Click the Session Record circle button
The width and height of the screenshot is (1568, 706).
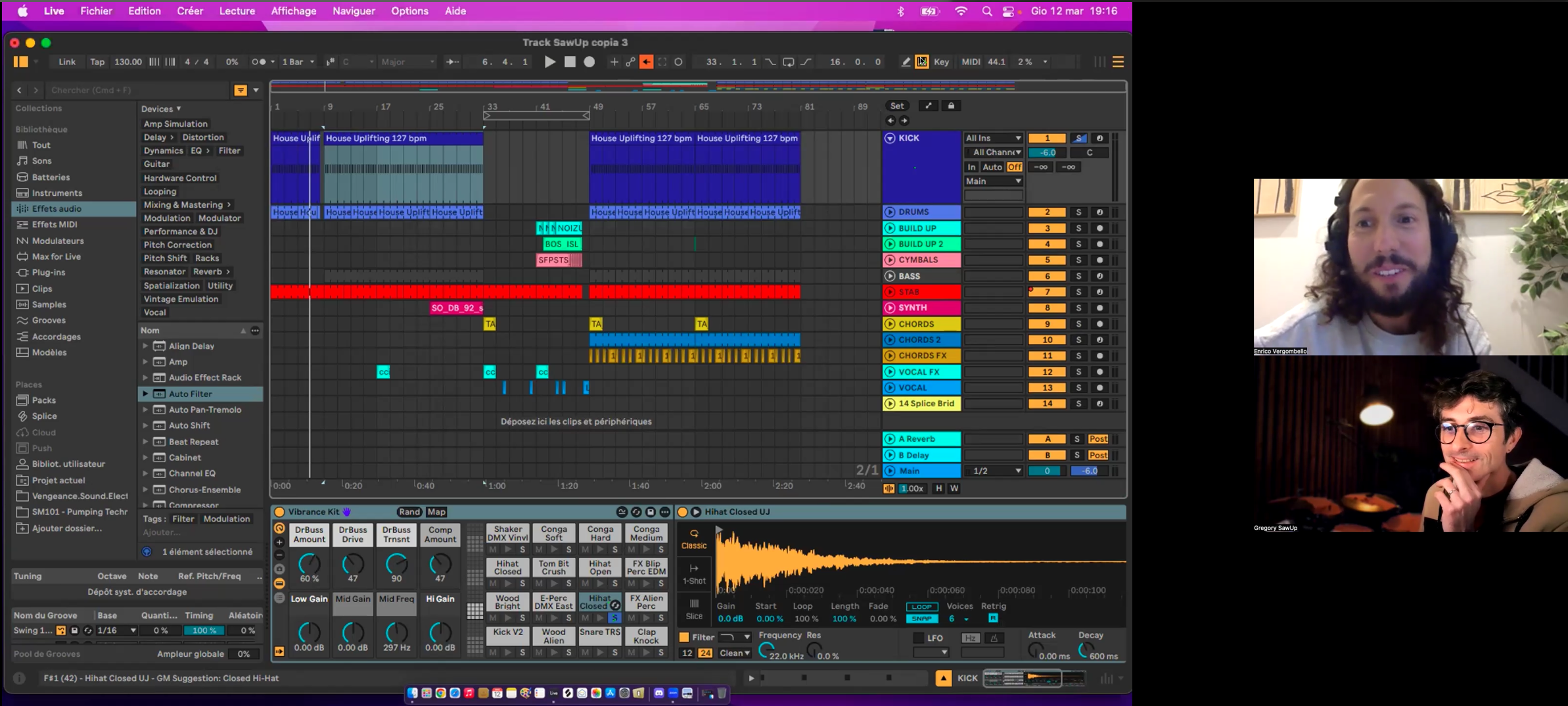click(x=678, y=62)
